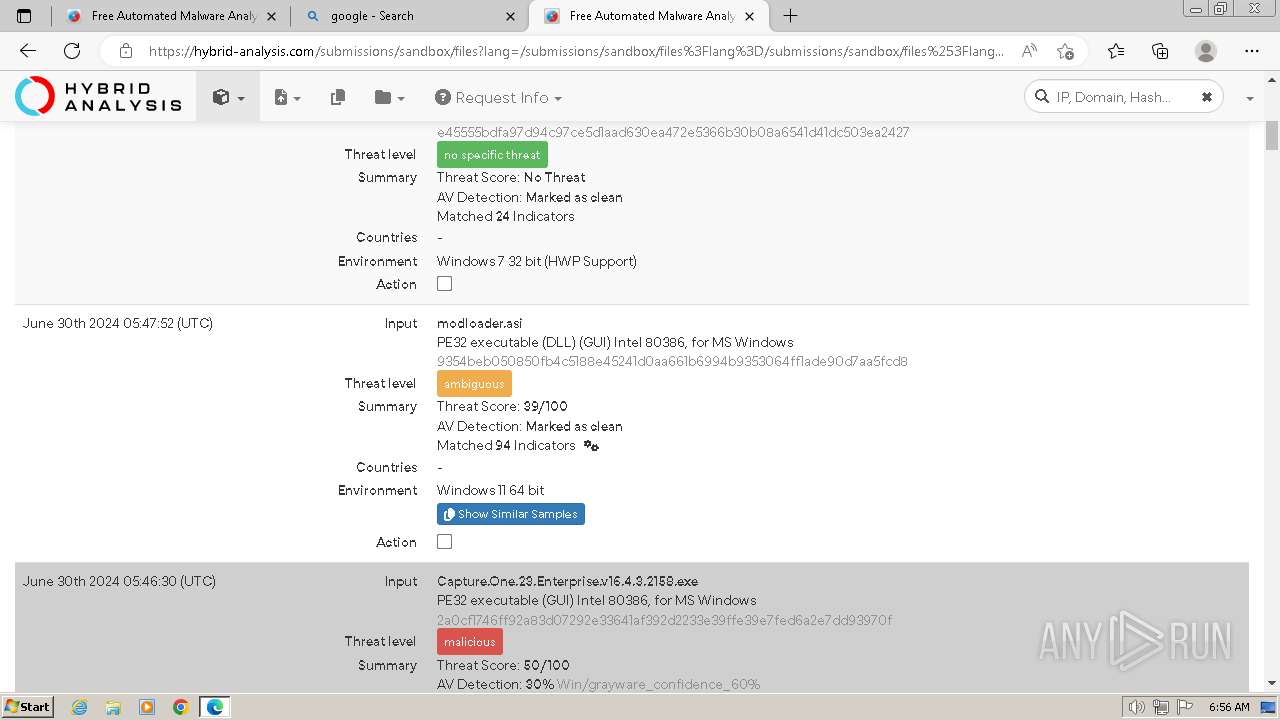Tick the Action checkbox for modloader.asi

point(445,542)
